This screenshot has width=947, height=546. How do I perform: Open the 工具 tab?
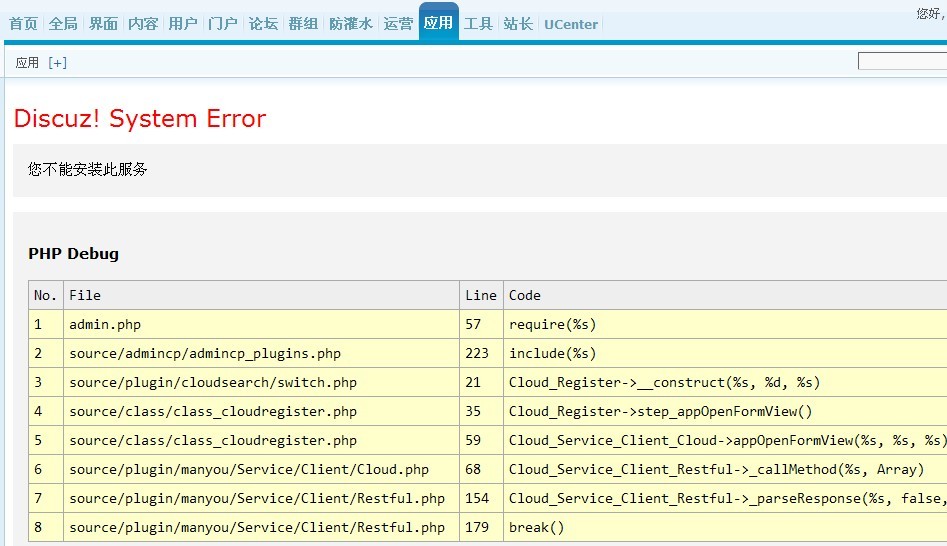tap(478, 24)
